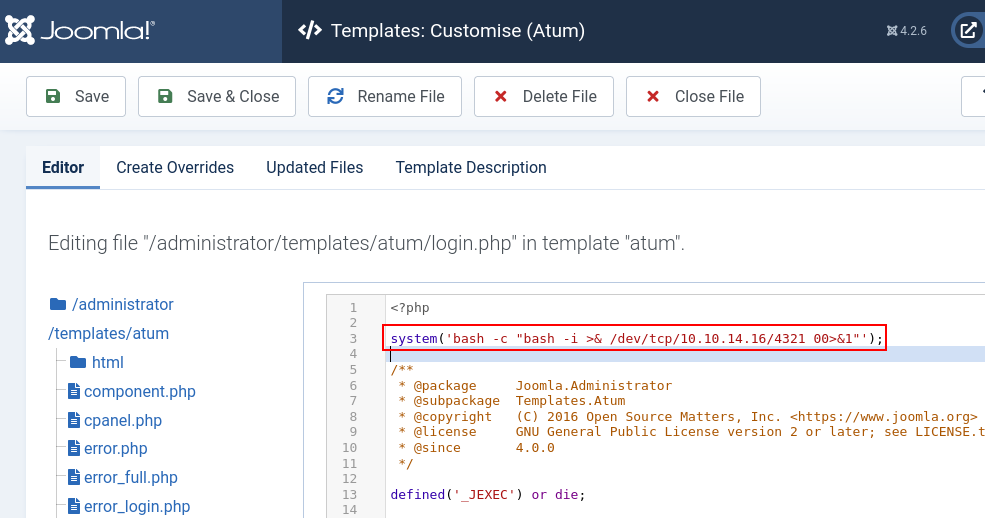985x518 pixels.
Task: Click the @package Joomla.Administrator comment line
Action: tap(535, 385)
